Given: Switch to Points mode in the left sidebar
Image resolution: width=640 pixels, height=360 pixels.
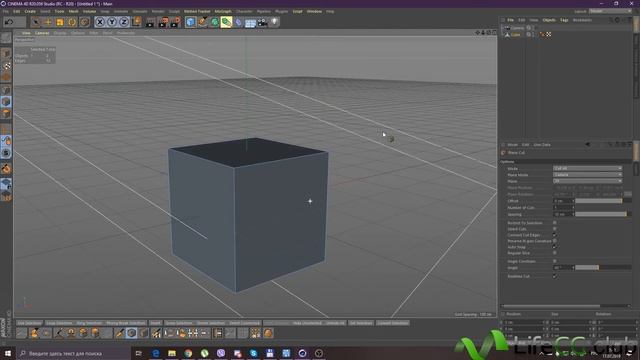Looking at the screenshot, I should [x=6, y=90].
